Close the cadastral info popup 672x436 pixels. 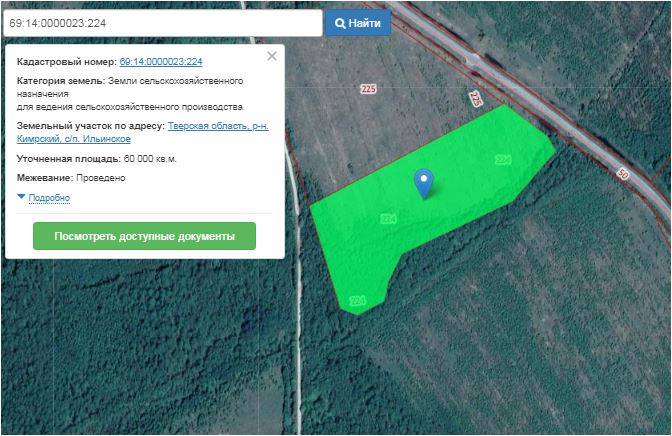coord(272,57)
